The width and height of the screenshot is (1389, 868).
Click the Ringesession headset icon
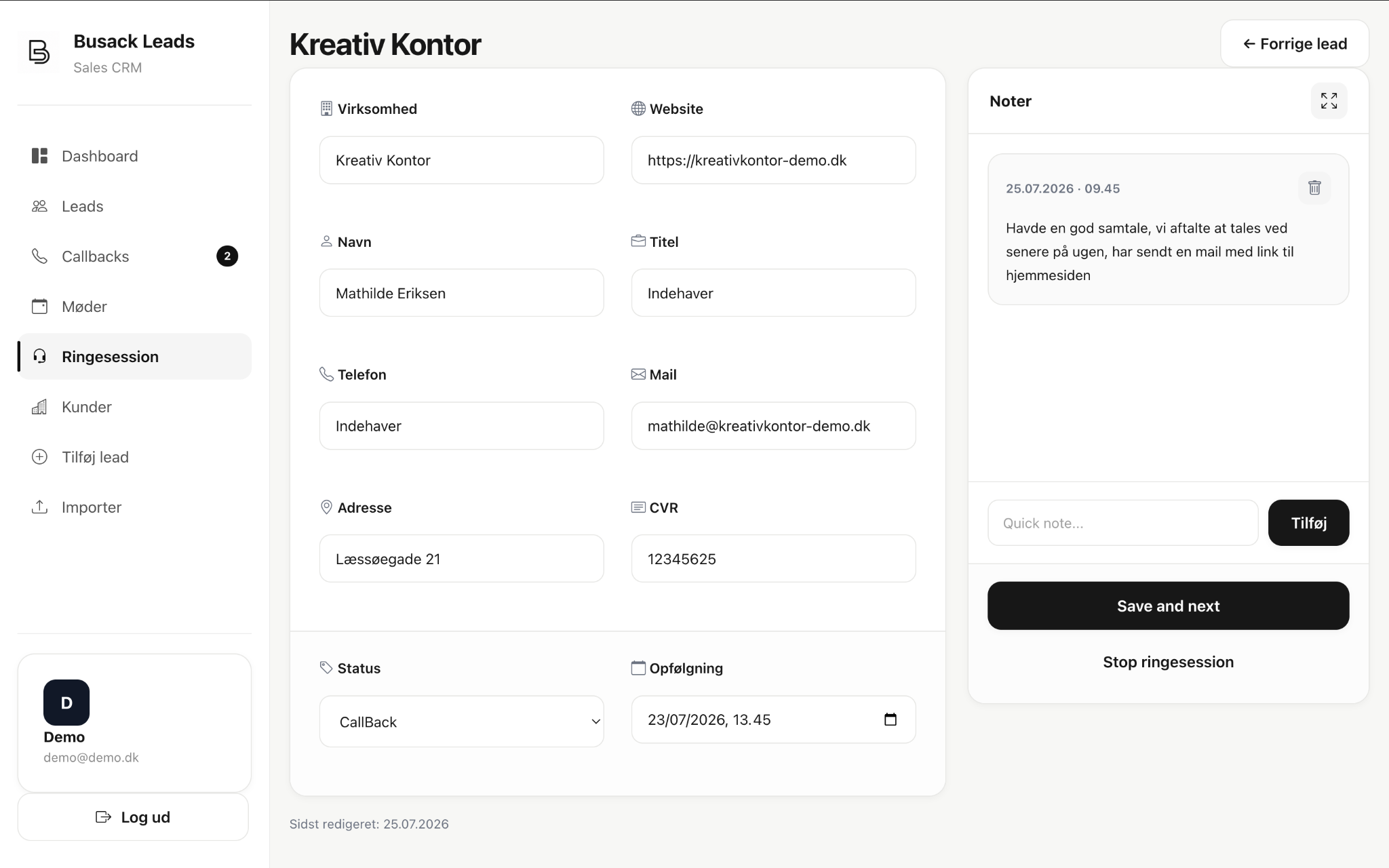click(39, 357)
